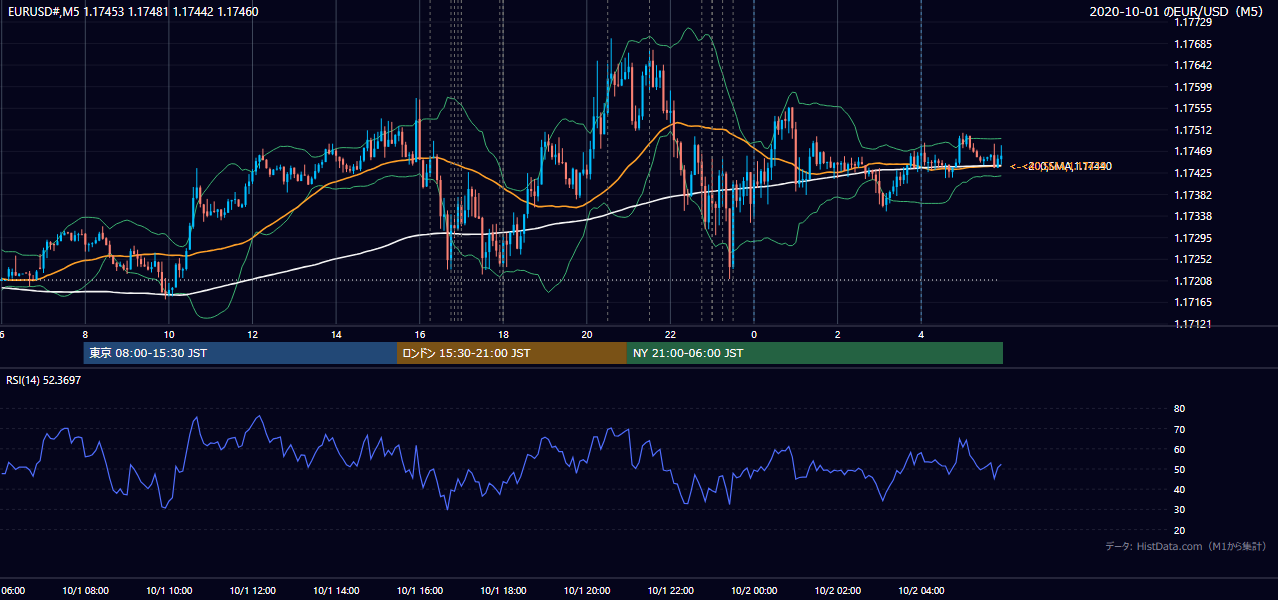Click the 1.17338 price axis label
Screen dimensions: 1278x600
[1194, 216]
